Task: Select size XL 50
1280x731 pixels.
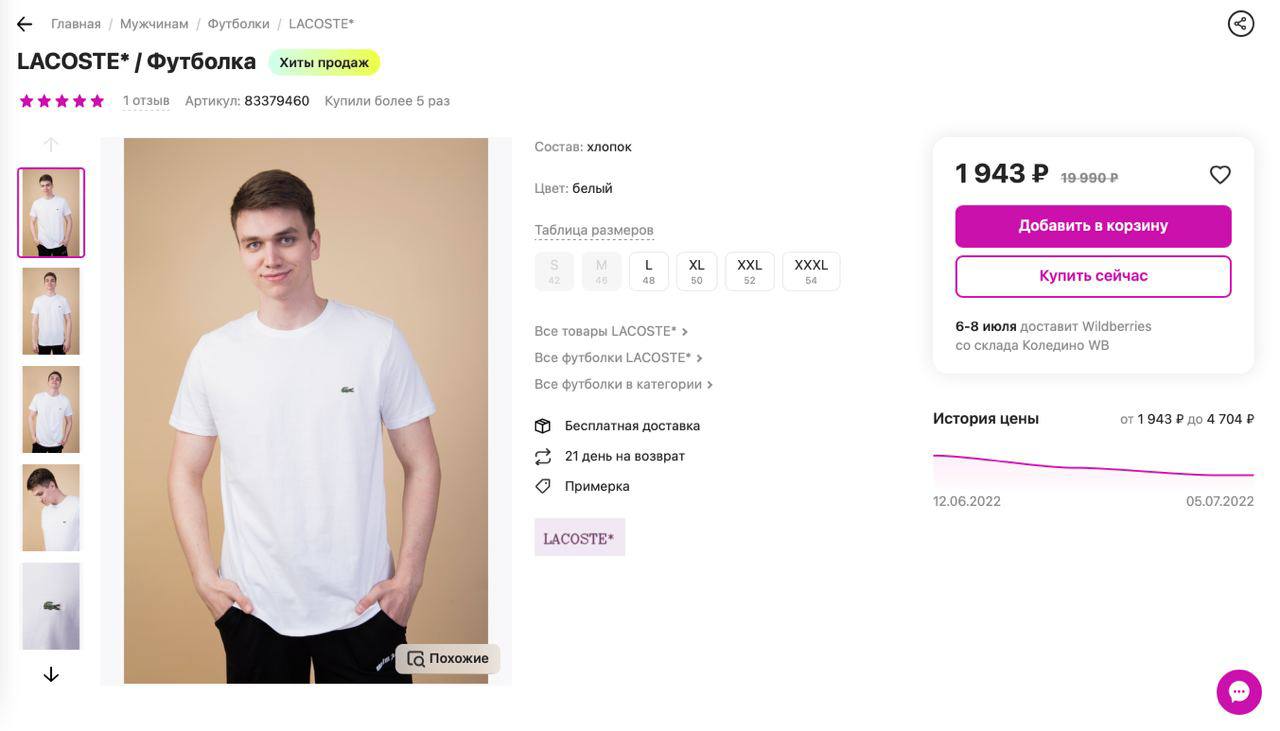Action: (697, 271)
